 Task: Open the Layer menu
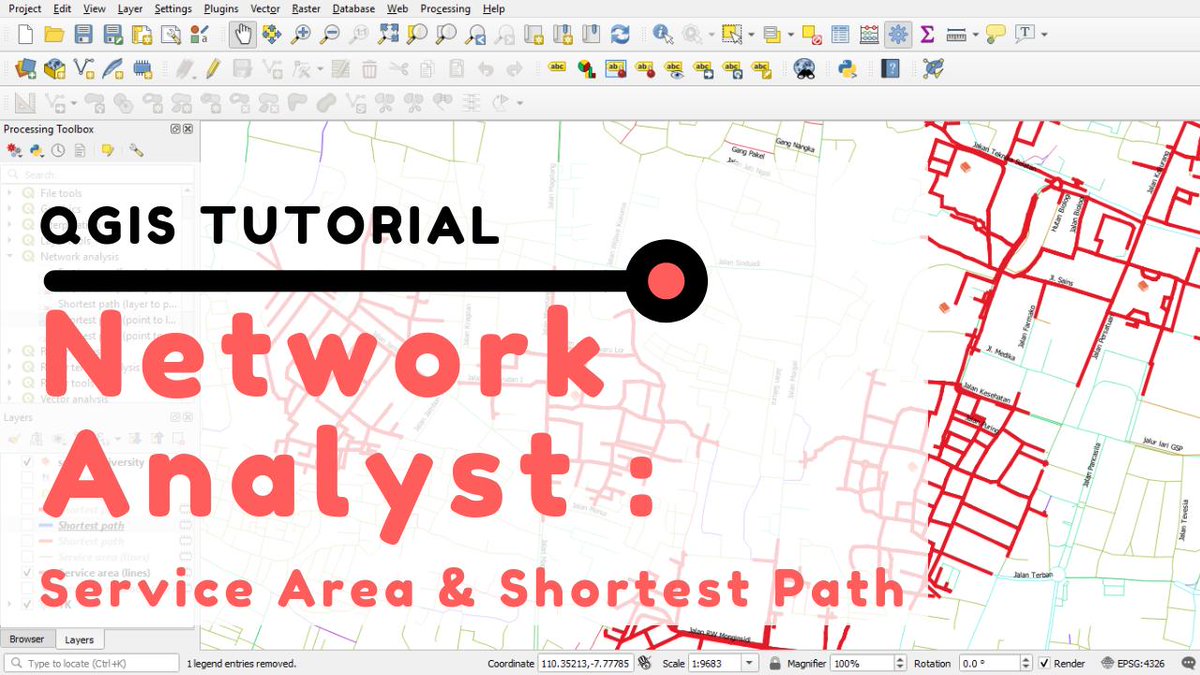130,8
